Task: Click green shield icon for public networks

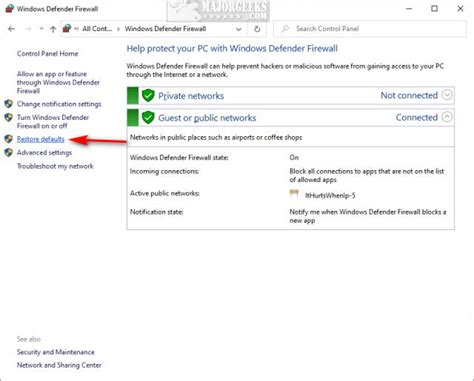Action: pyautogui.click(x=148, y=118)
